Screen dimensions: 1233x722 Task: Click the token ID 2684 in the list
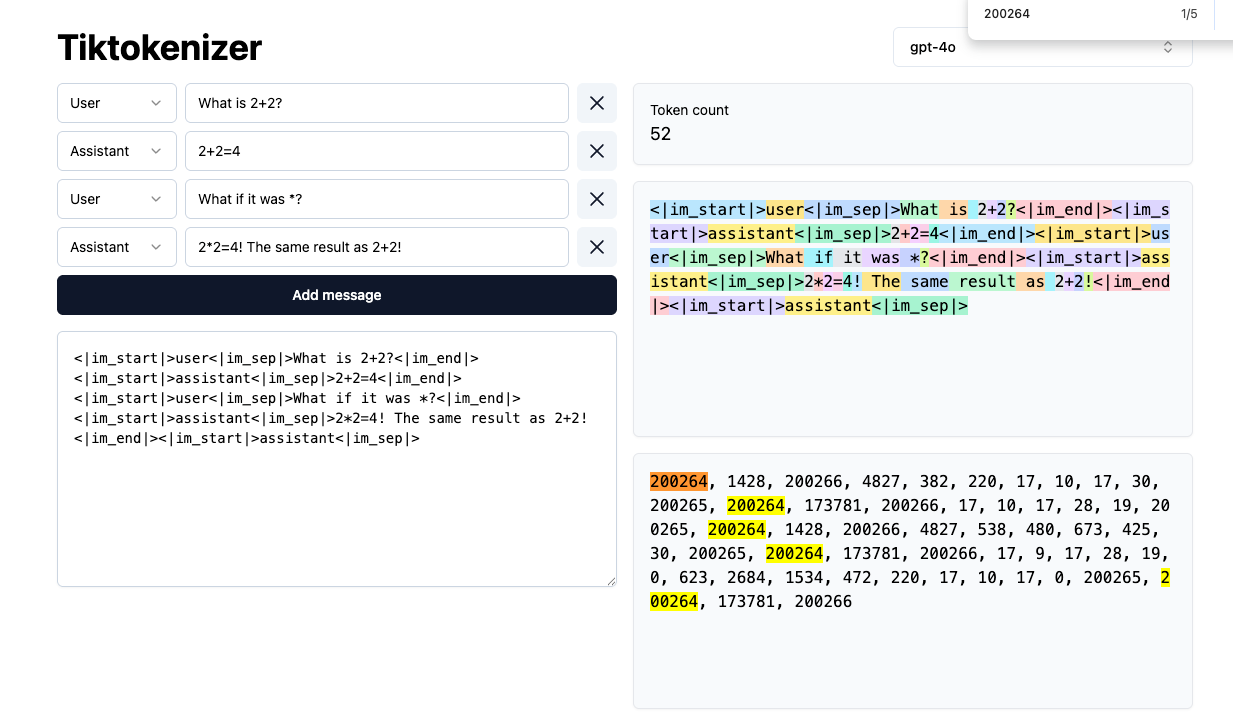[x=747, y=577]
